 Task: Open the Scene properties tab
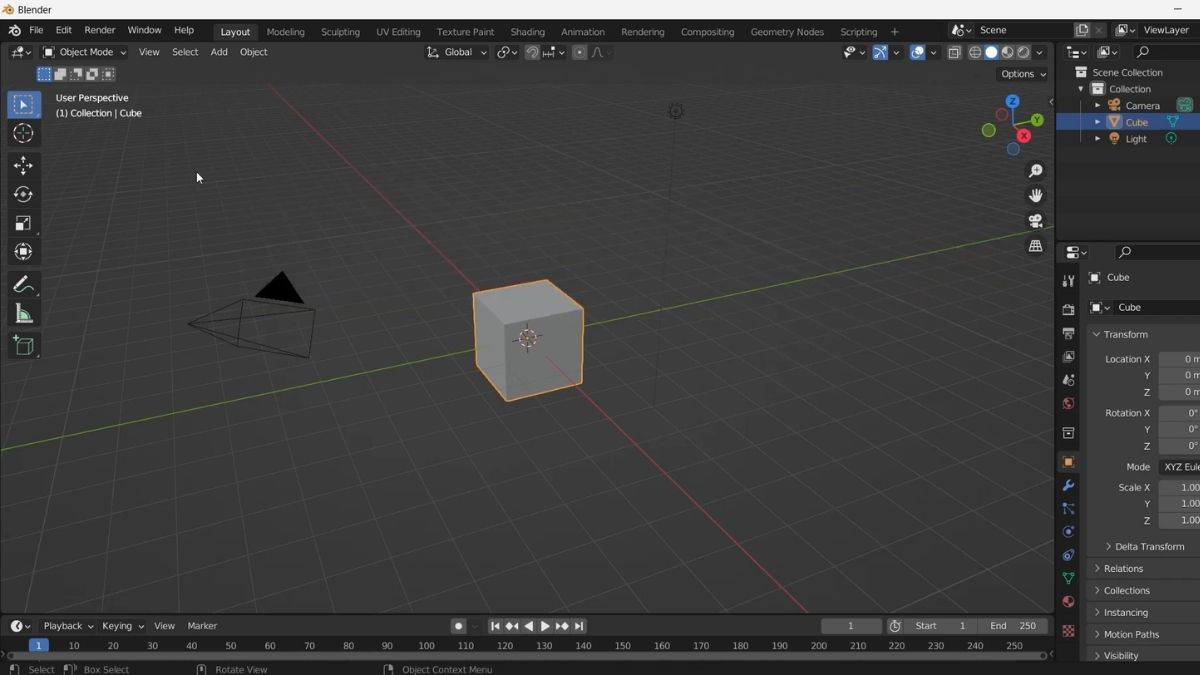[x=1068, y=380]
